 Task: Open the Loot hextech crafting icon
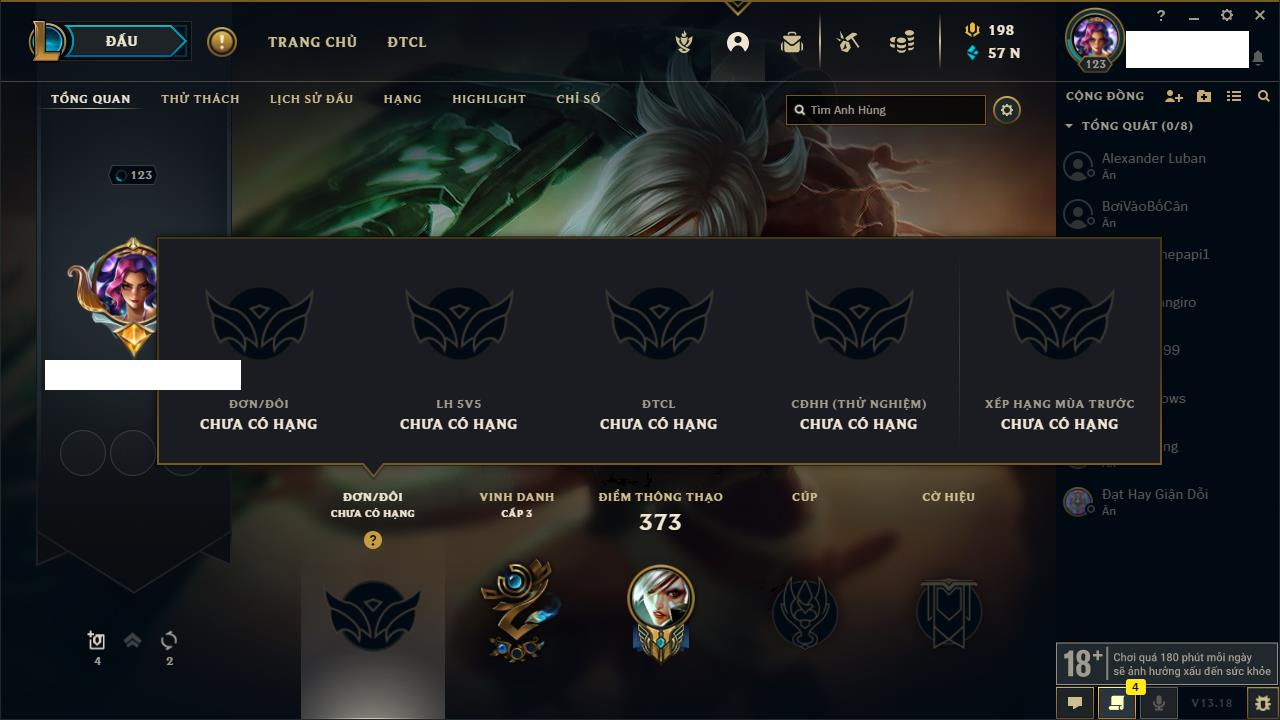(848, 42)
